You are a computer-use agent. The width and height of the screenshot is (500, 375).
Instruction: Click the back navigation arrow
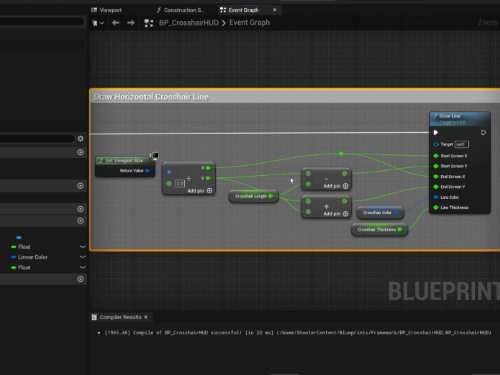(115, 23)
